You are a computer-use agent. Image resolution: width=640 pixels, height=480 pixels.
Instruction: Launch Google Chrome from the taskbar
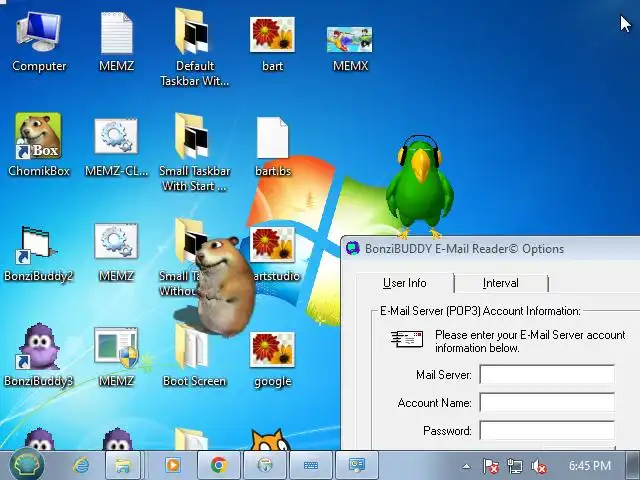point(219,465)
